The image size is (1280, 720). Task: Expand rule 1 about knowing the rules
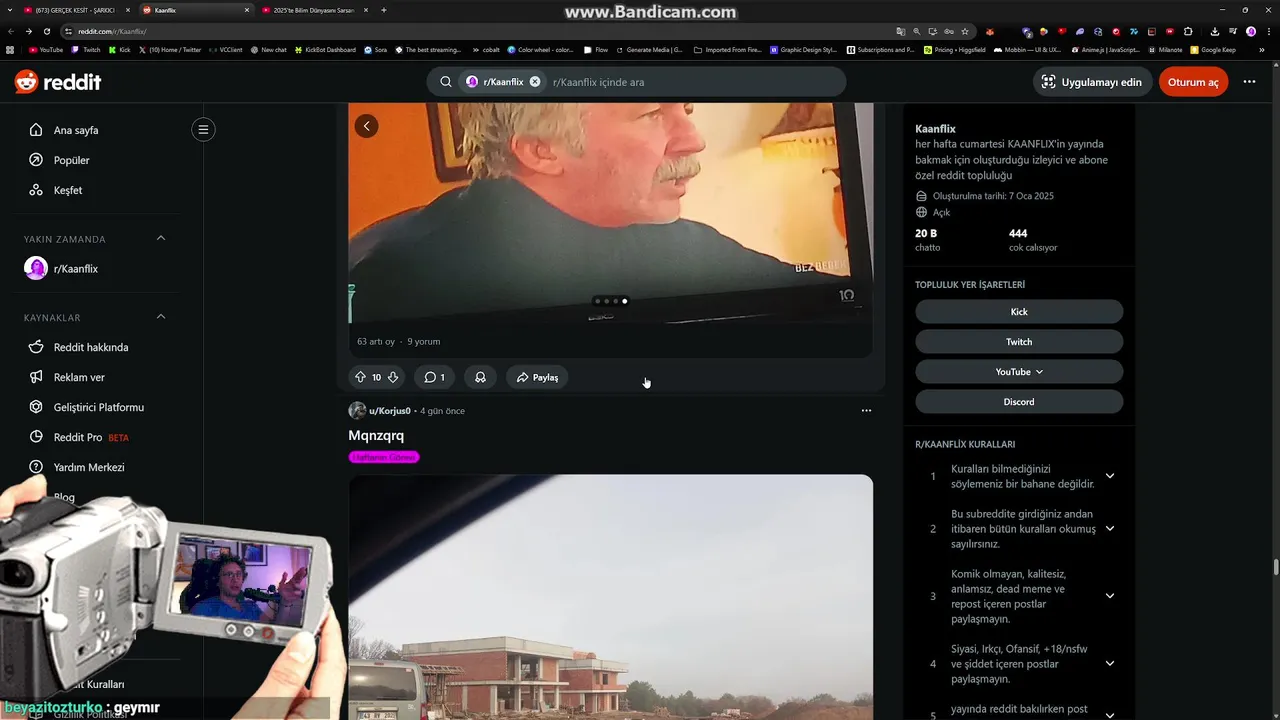pos(1109,476)
